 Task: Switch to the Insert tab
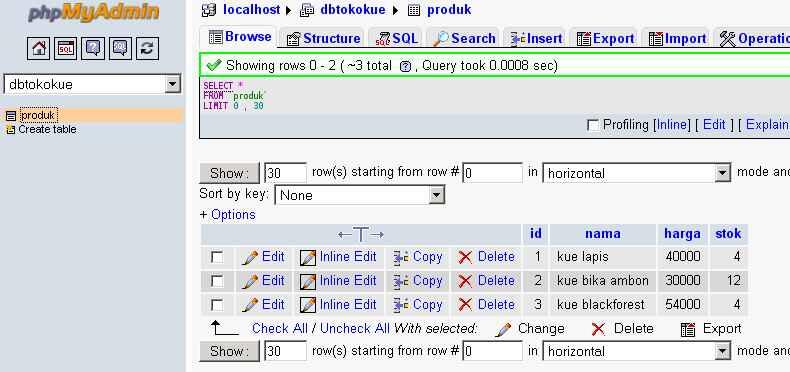click(536, 39)
